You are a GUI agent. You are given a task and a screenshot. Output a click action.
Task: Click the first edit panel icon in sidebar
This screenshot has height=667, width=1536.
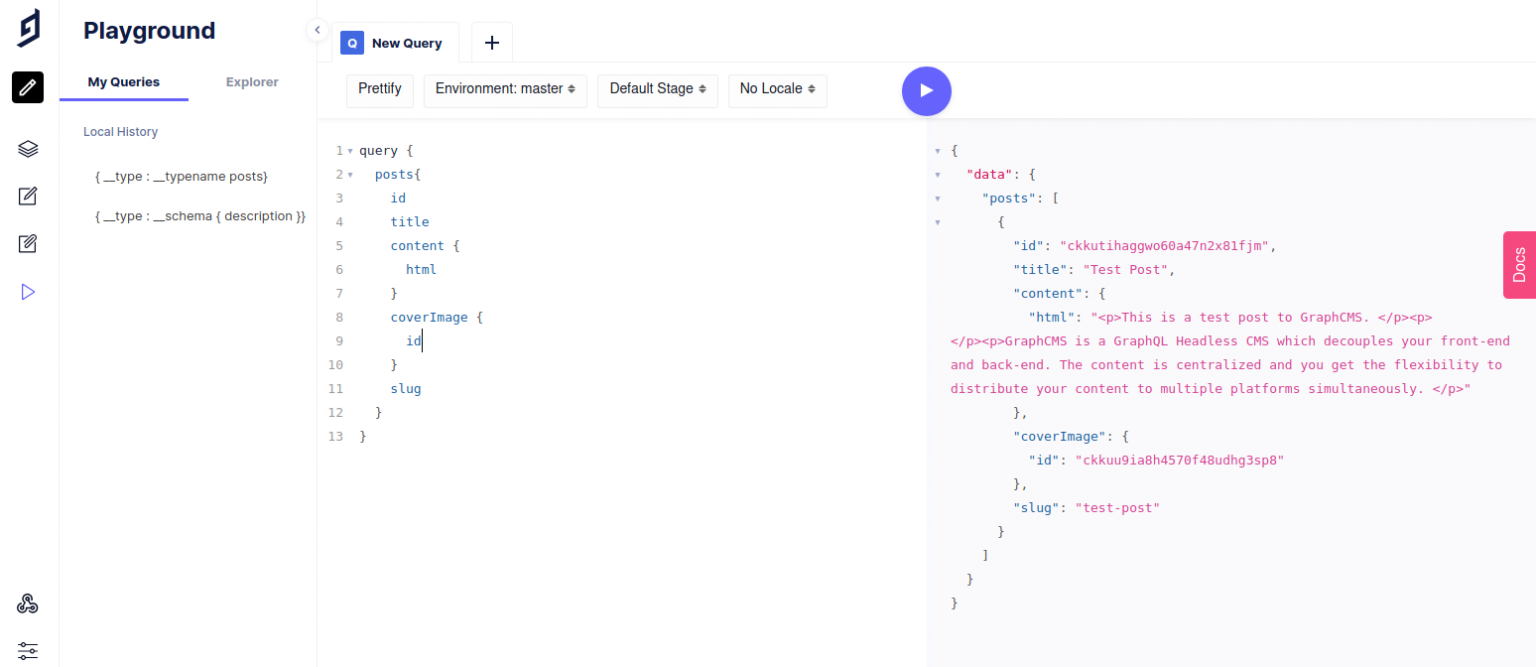pyautogui.click(x=27, y=196)
